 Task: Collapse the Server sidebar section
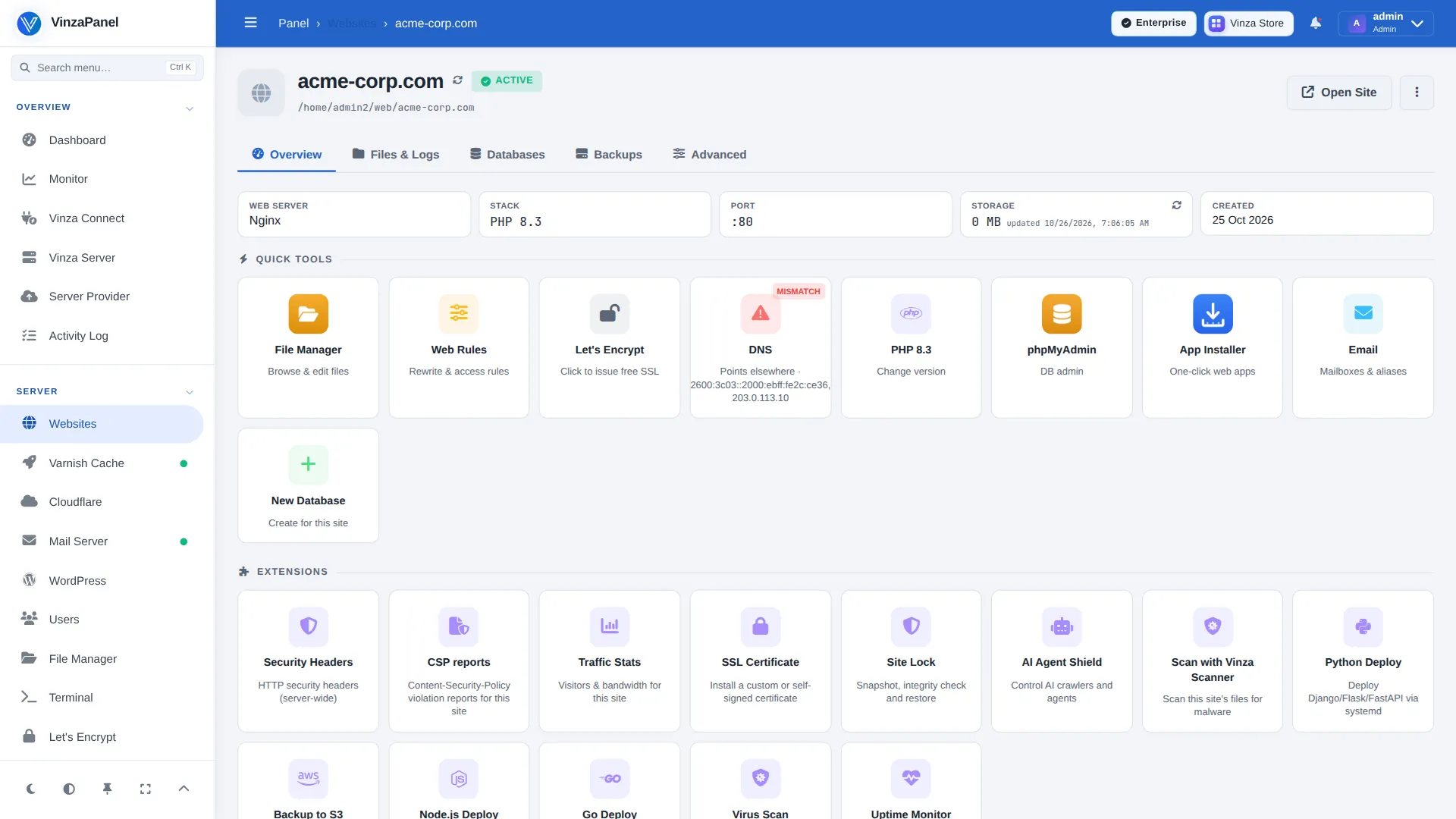pos(190,392)
